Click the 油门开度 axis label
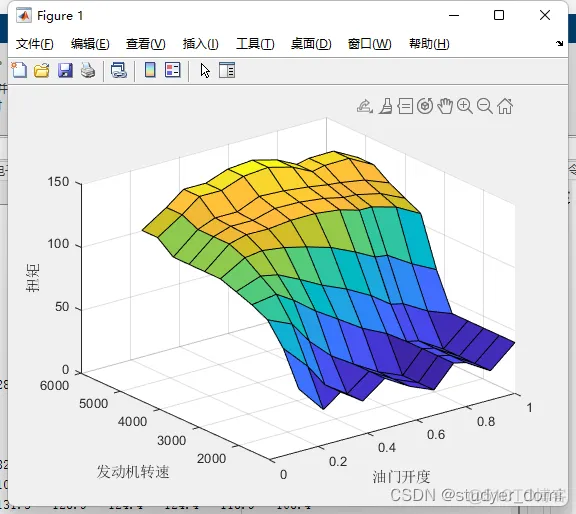Viewport: 576px width, 514px height. pos(401,477)
